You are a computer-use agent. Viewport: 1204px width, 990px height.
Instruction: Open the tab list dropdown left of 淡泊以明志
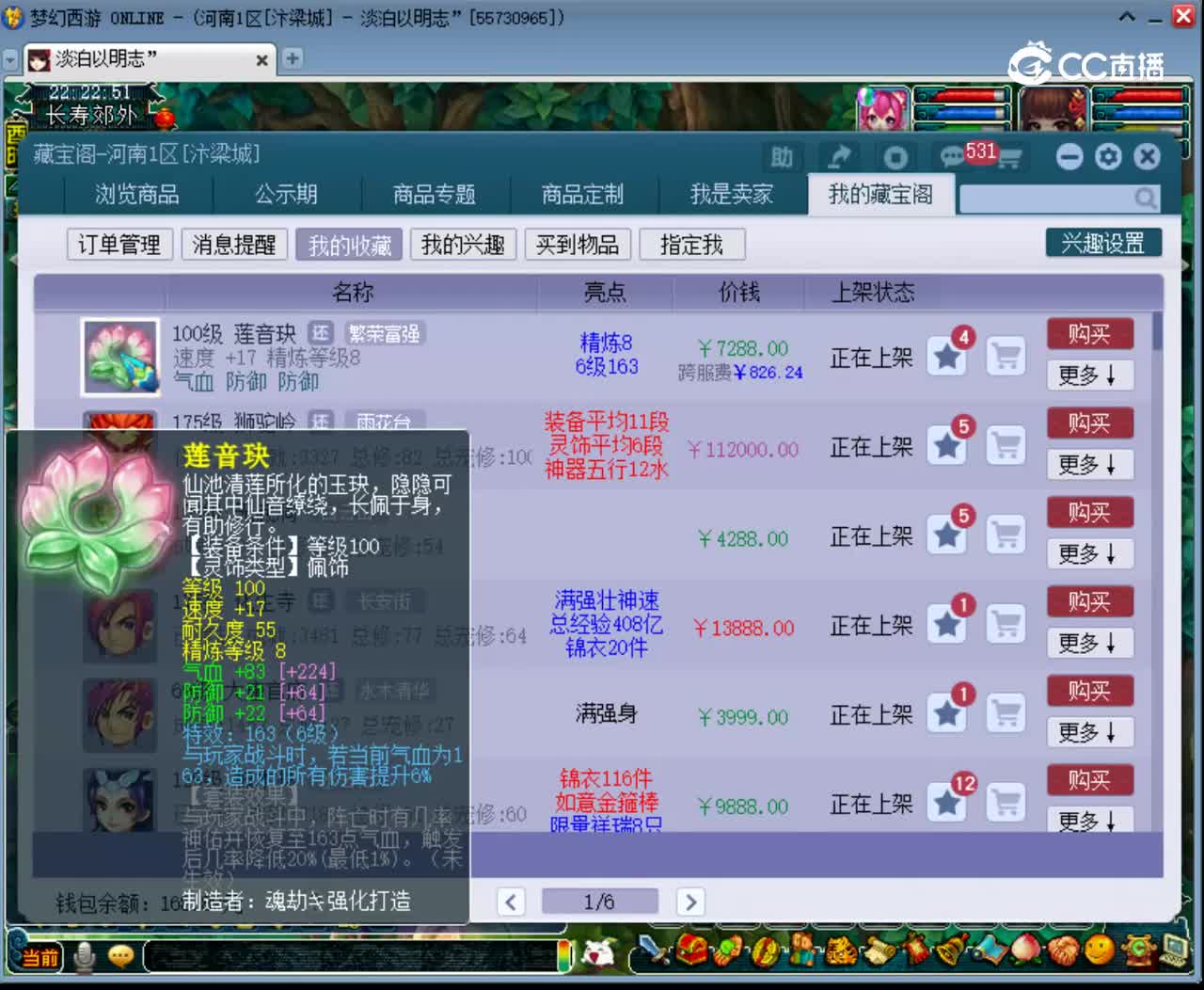click(x=10, y=59)
